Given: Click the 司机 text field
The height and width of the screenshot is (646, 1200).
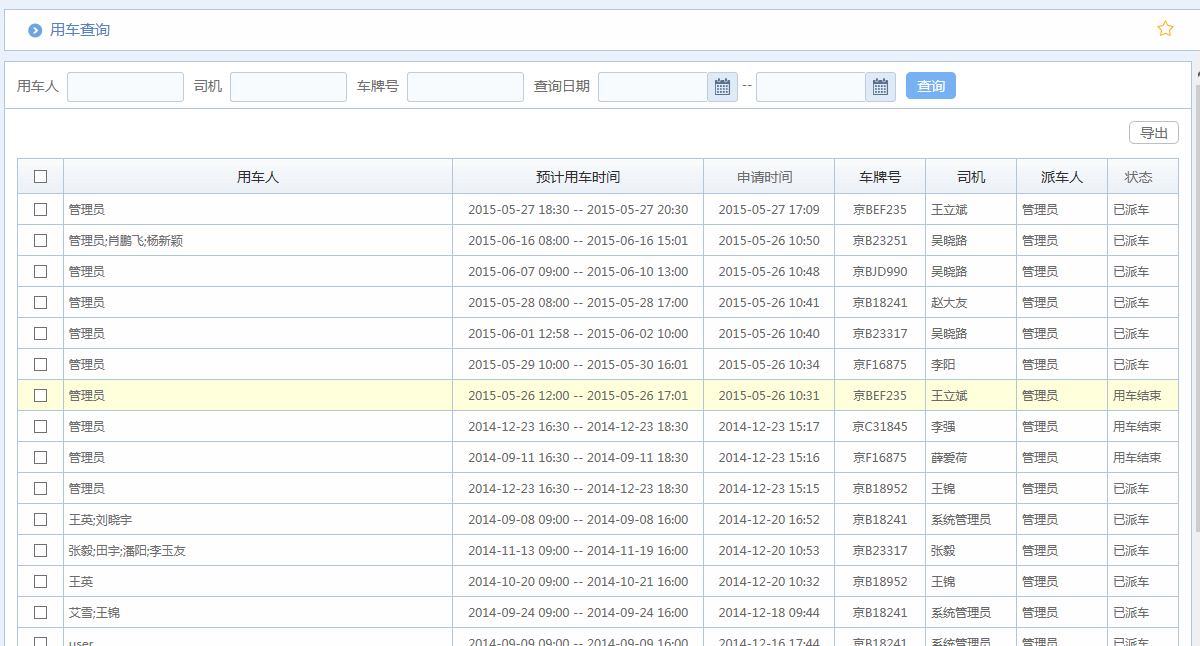Looking at the screenshot, I should point(288,87).
